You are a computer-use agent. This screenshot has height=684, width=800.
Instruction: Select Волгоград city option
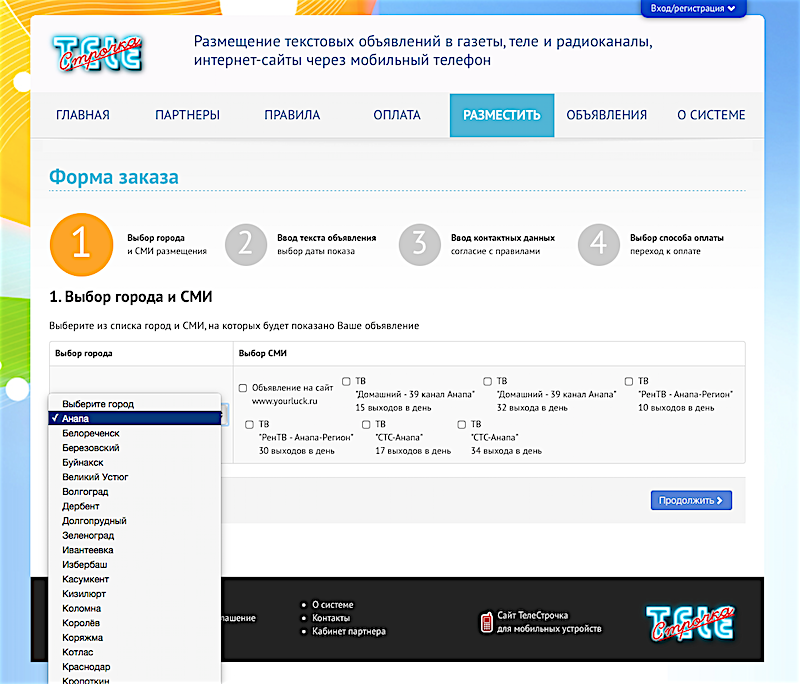coord(135,492)
